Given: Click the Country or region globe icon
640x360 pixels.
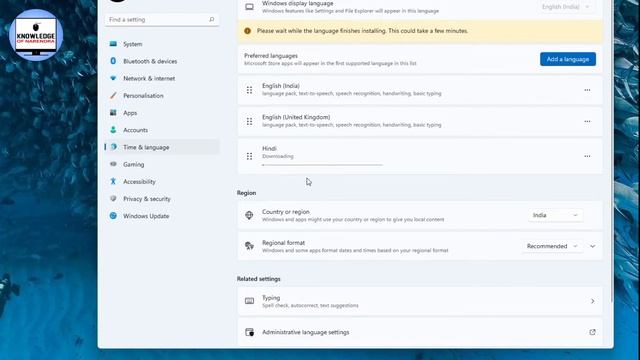Looking at the screenshot, I should tap(249, 215).
